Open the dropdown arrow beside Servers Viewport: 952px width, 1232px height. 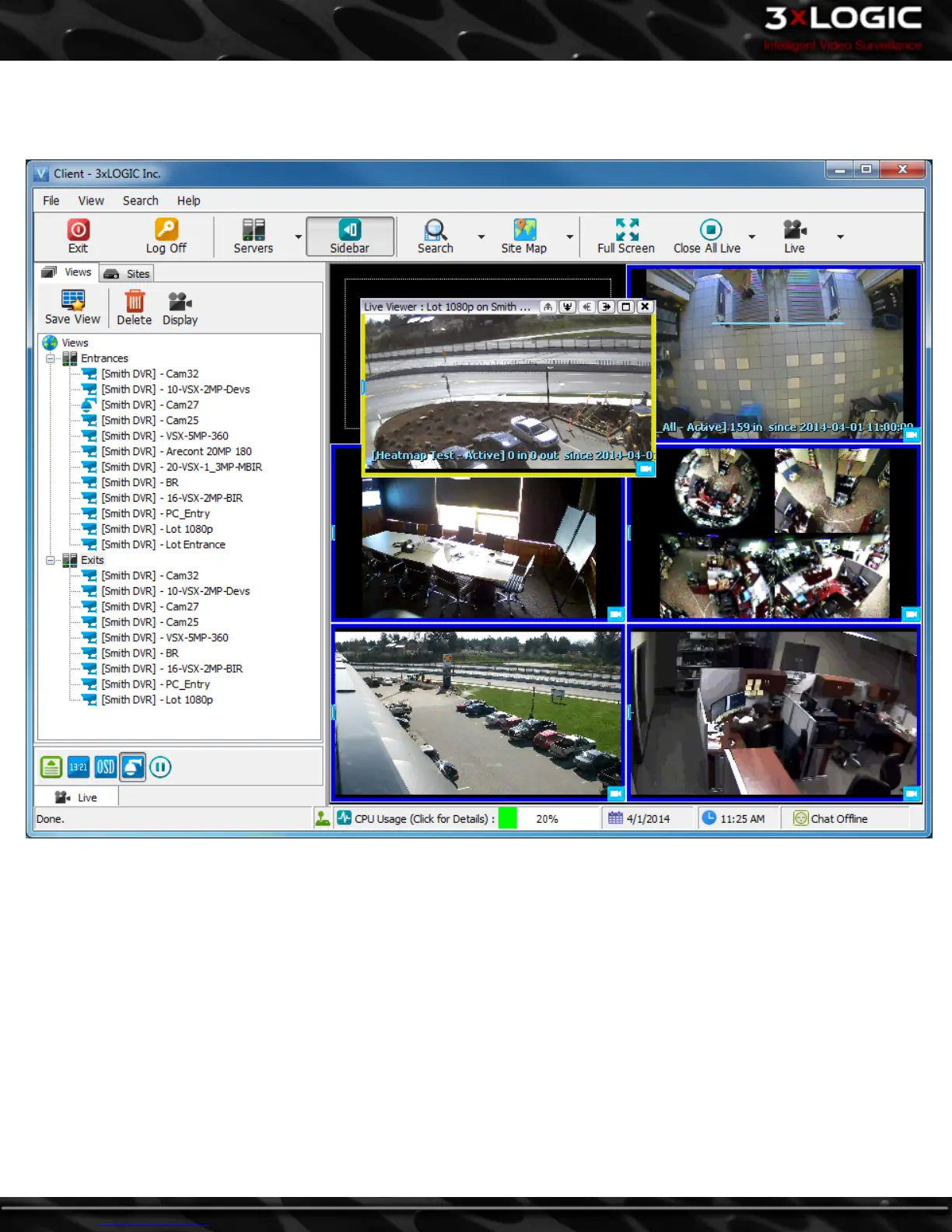[298, 236]
